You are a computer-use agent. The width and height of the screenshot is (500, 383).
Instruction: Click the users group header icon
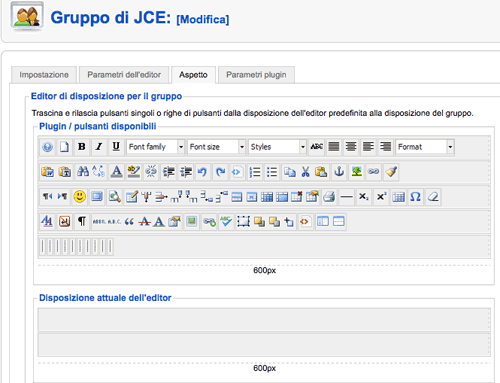coord(27,16)
